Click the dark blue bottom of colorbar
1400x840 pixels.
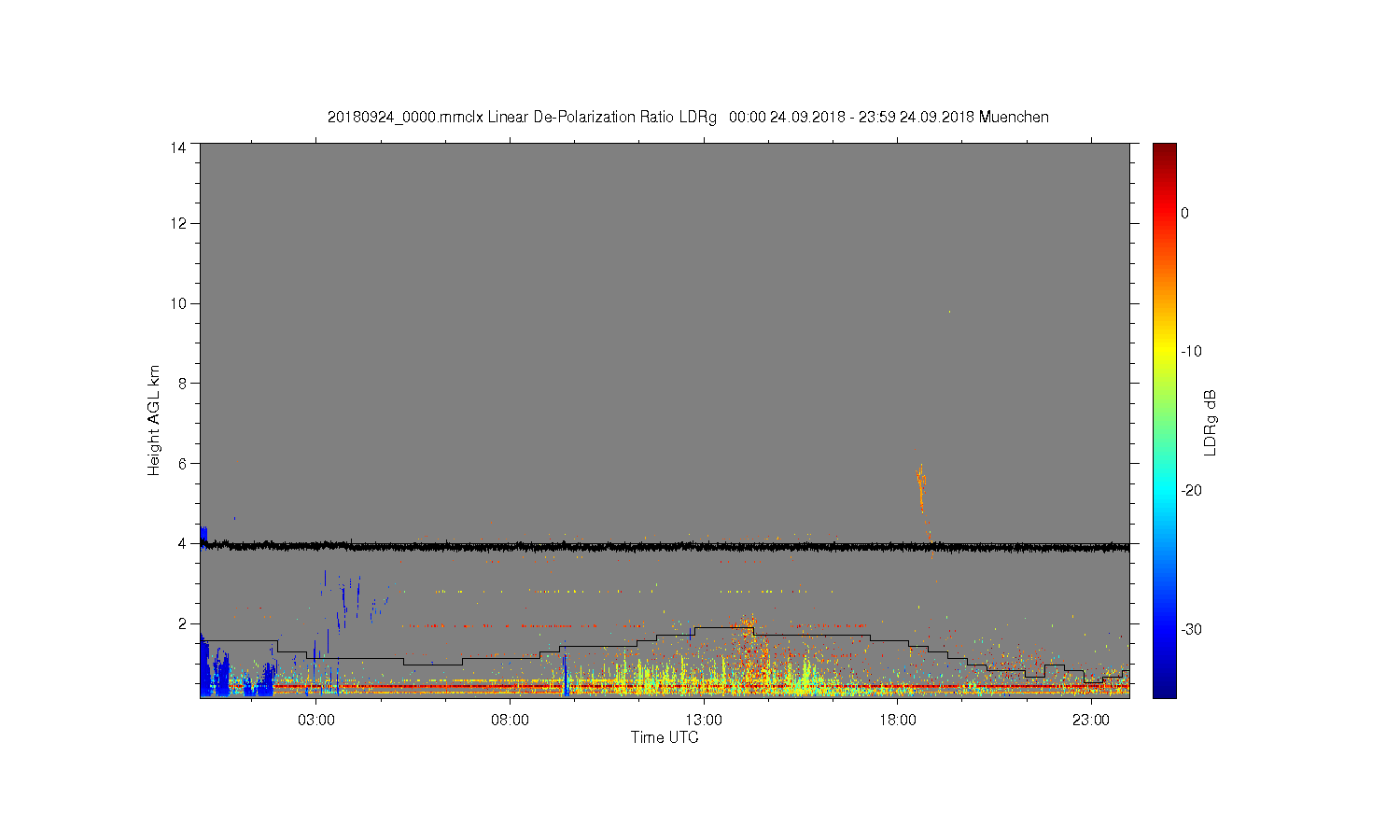tap(1164, 687)
